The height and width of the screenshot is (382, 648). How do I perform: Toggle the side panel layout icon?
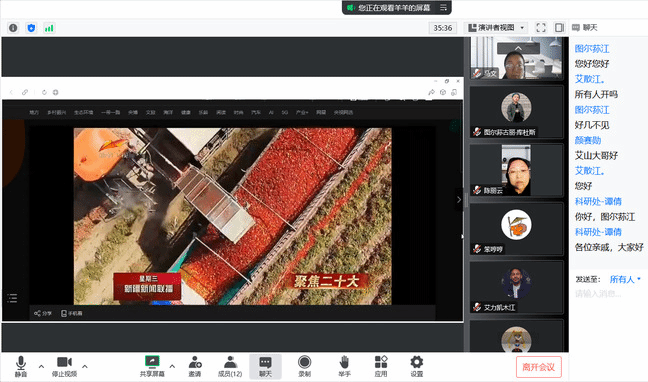coord(560,27)
